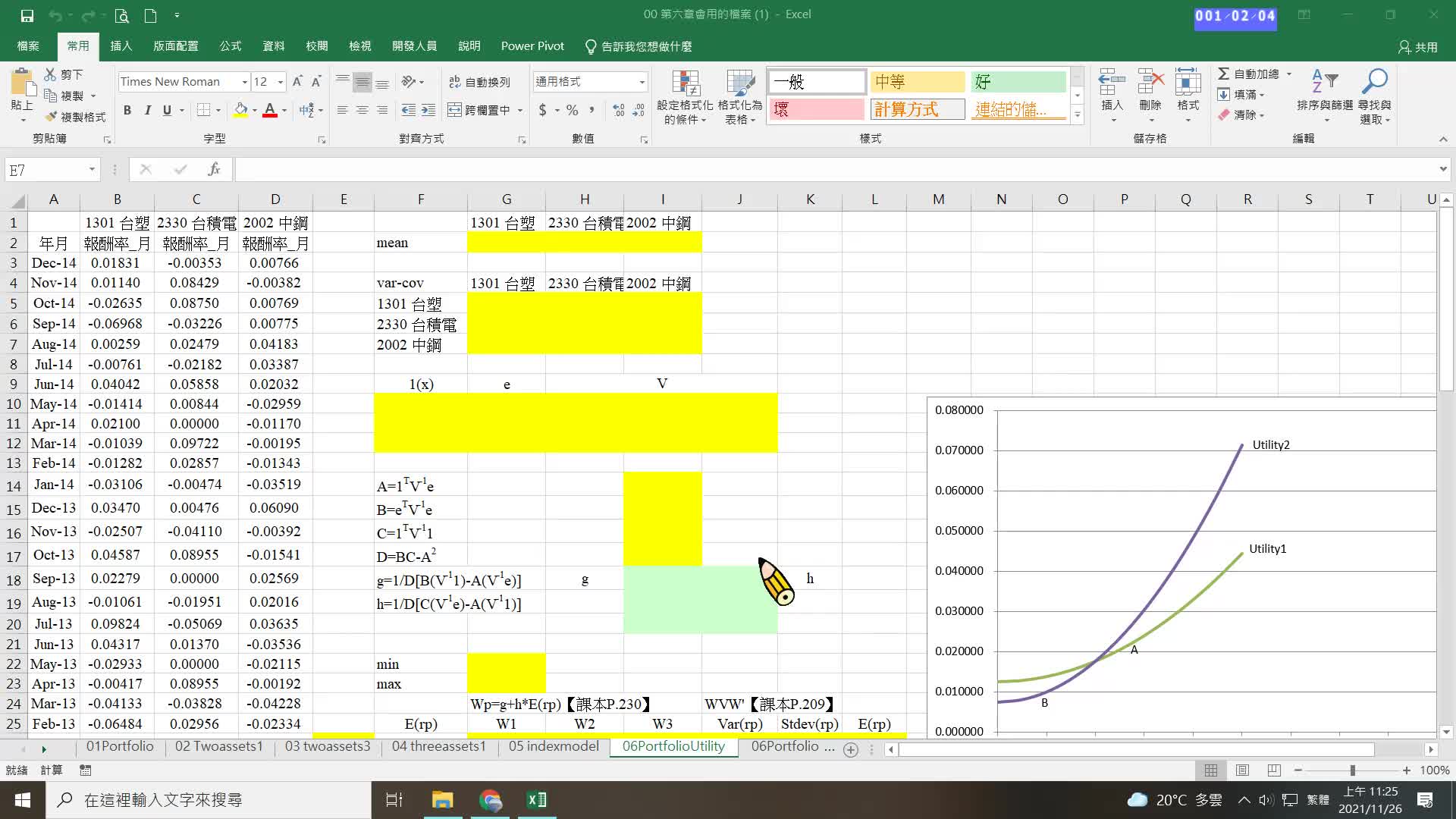Toggle center horizontal alignment

(x=362, y=110)
